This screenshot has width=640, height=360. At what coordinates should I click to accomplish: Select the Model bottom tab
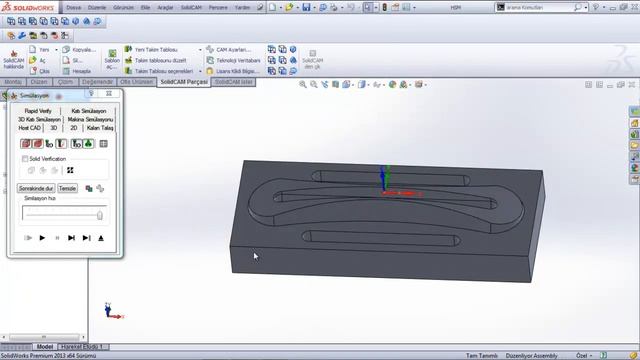(45, 347)
